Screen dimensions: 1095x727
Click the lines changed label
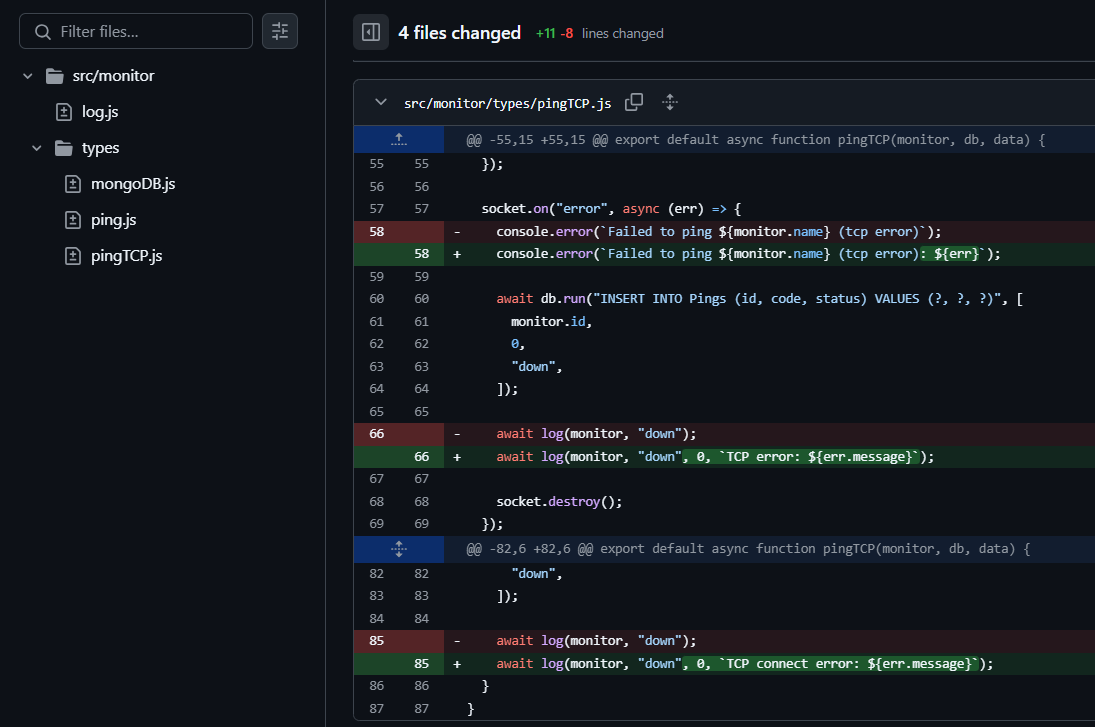[x=622, y=34]
